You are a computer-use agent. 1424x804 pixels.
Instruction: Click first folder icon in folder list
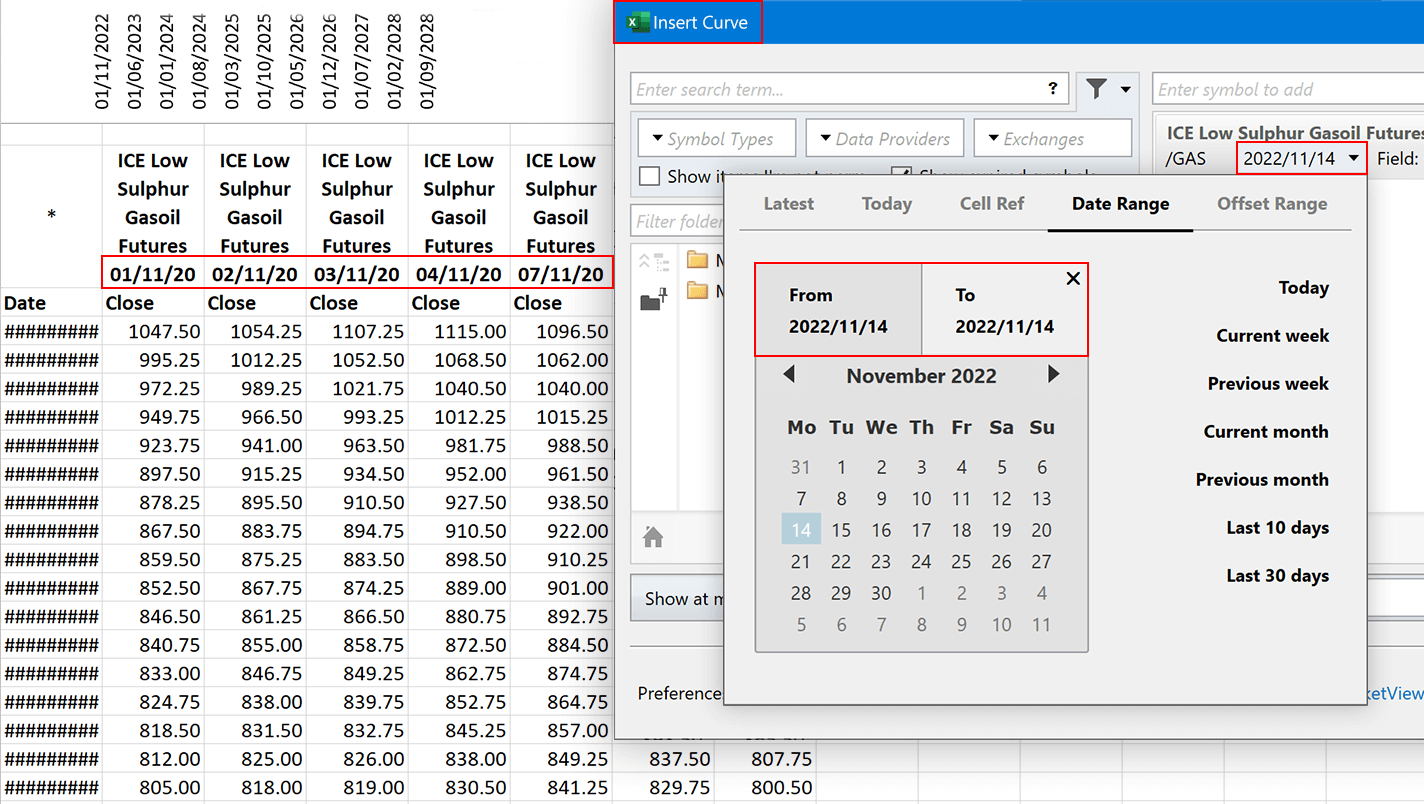click(x=698, y=261)
